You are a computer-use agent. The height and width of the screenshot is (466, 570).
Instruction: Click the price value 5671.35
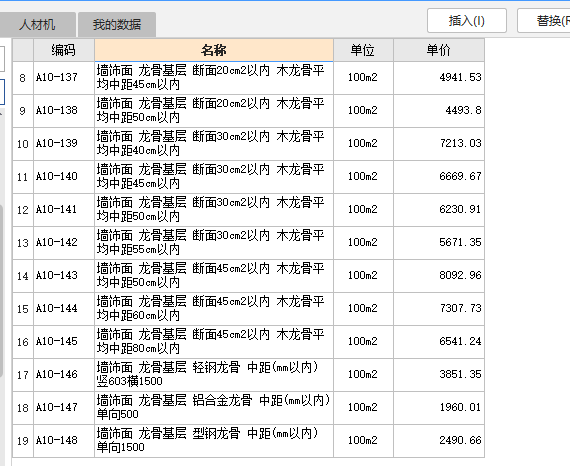pos(460,242)
